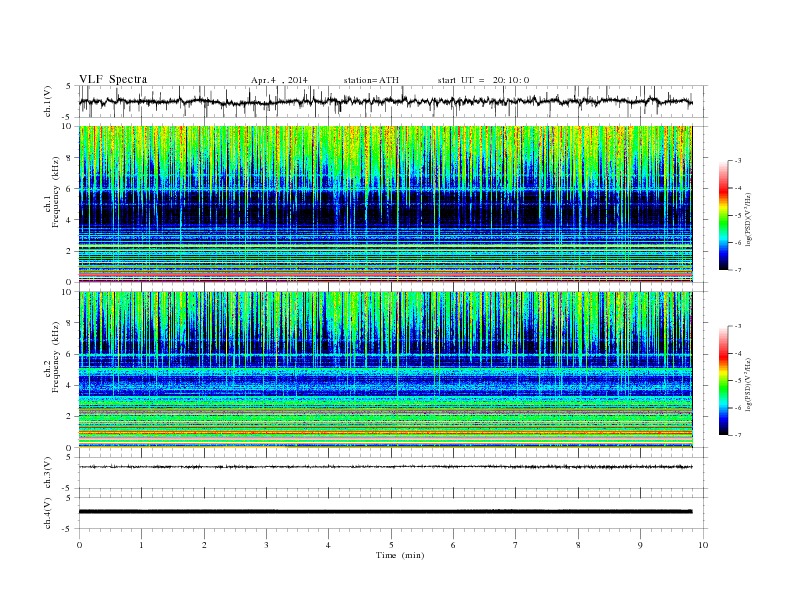
Task: Click the "3" tick on the time axis
Action: point(266,545)
